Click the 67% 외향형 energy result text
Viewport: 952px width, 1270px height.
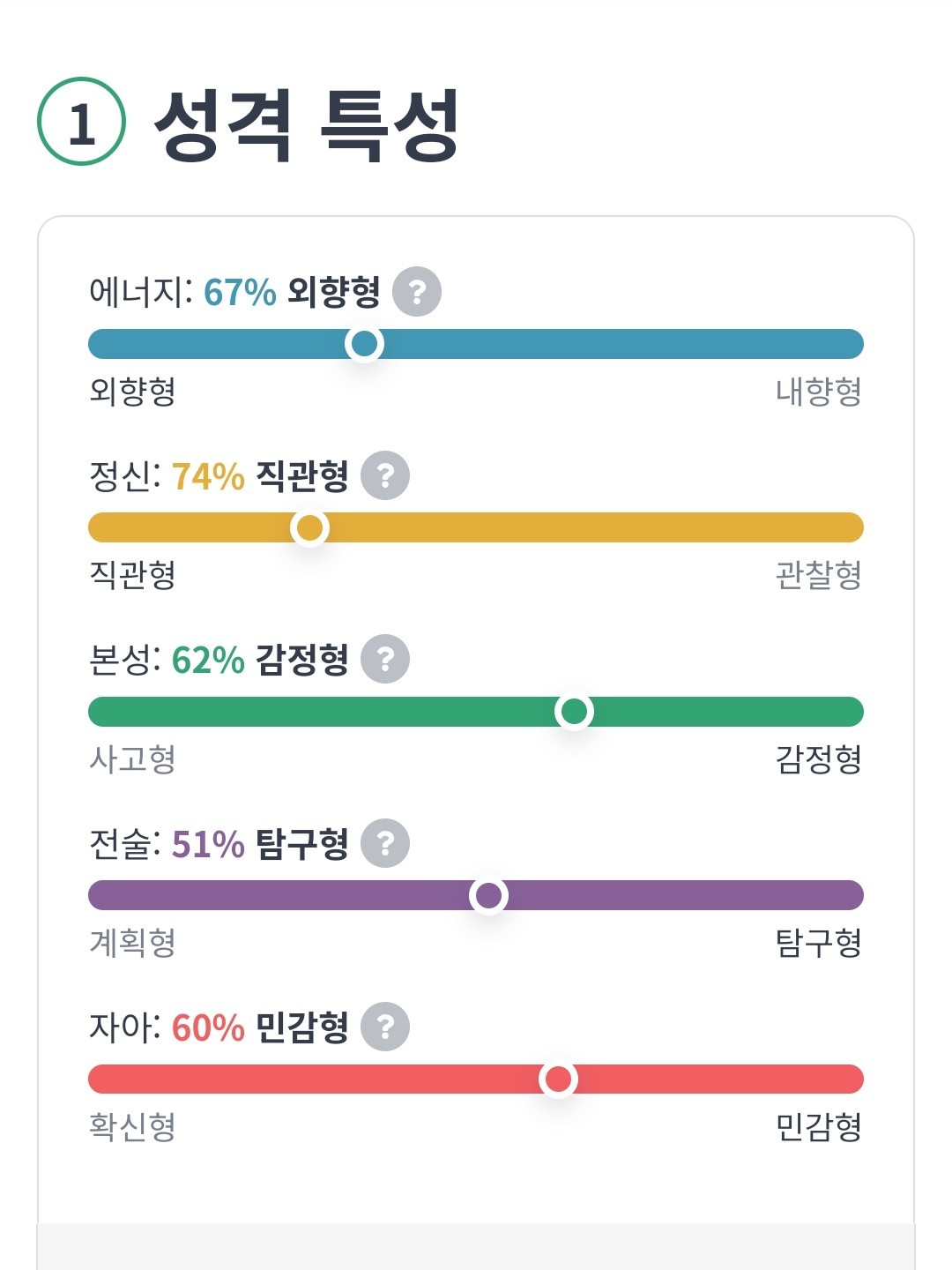click(292, 292)
